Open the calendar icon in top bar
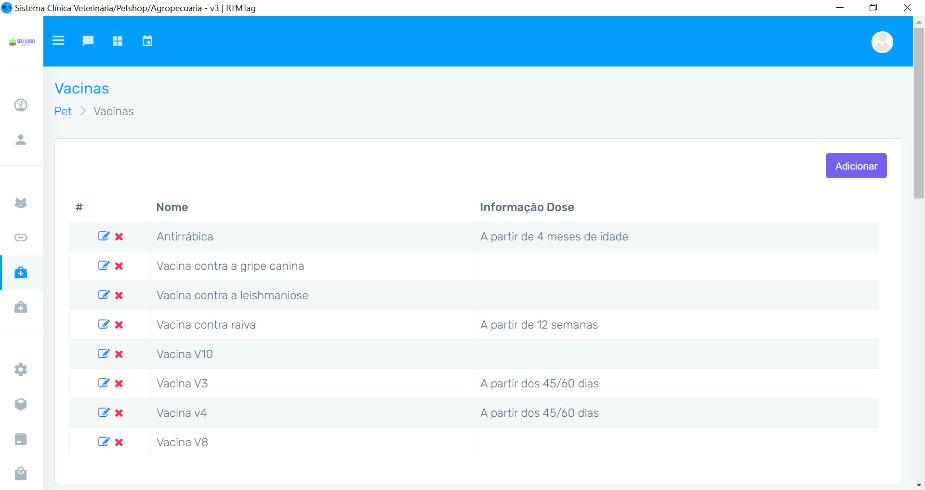Image resolution: width=925 pixels, height=490 pixels. pyautogui.click(x=147, y=41)
